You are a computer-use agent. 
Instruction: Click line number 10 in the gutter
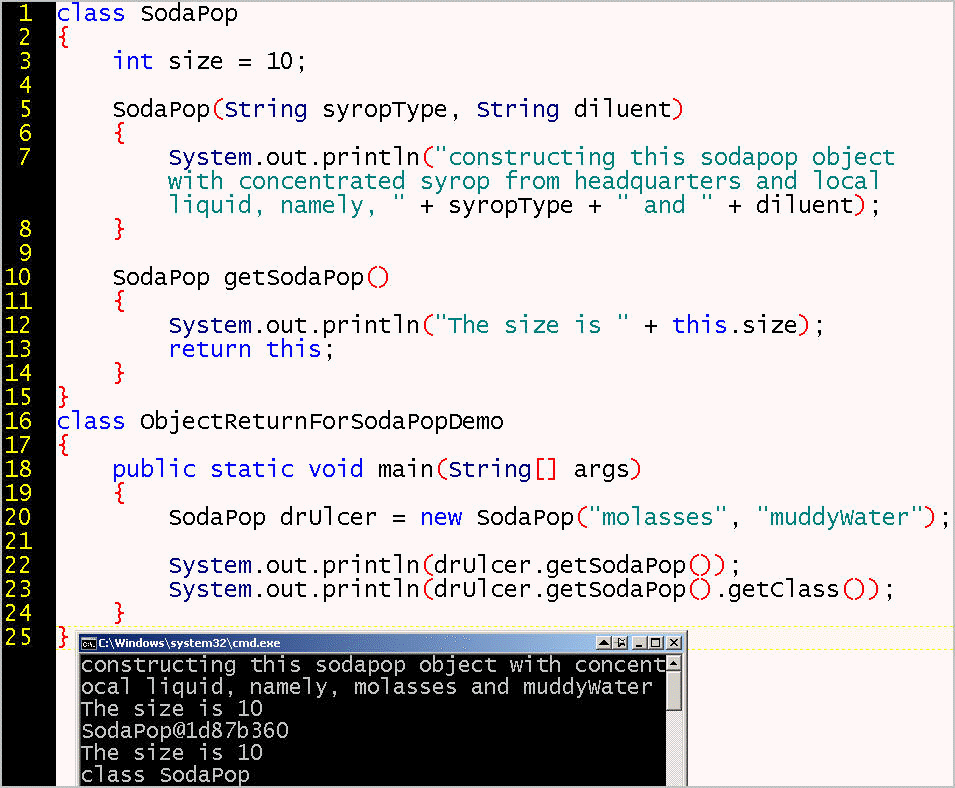[x=18, y=277]
